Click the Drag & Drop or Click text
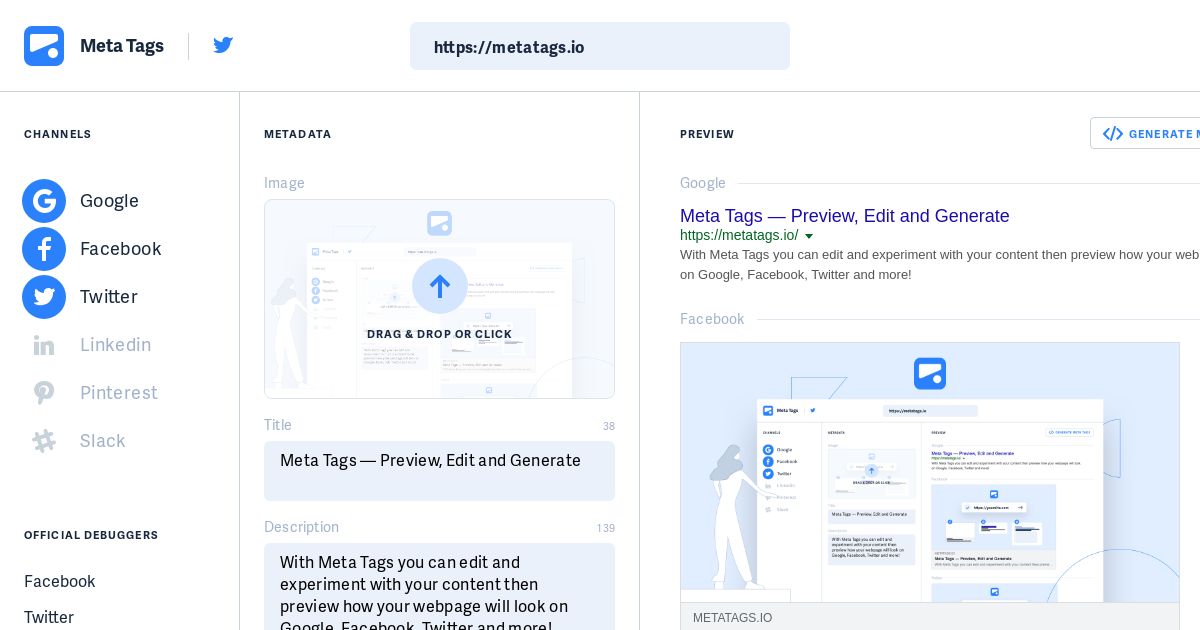 439,334
